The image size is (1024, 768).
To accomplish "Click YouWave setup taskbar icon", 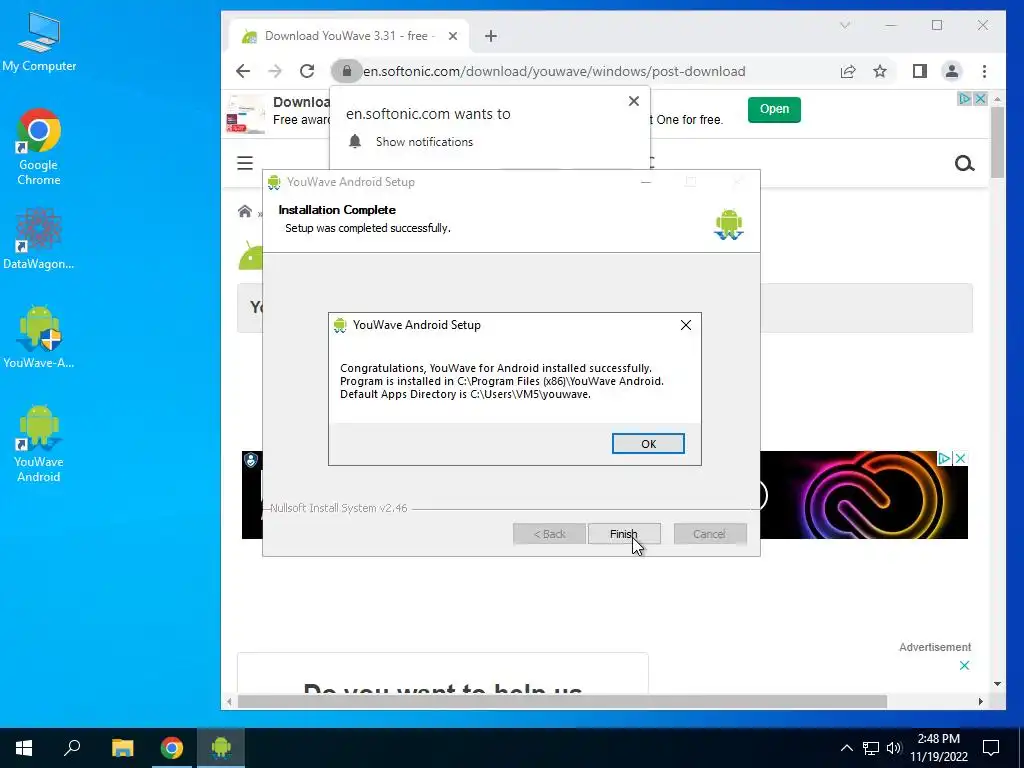I will point(221,748).
